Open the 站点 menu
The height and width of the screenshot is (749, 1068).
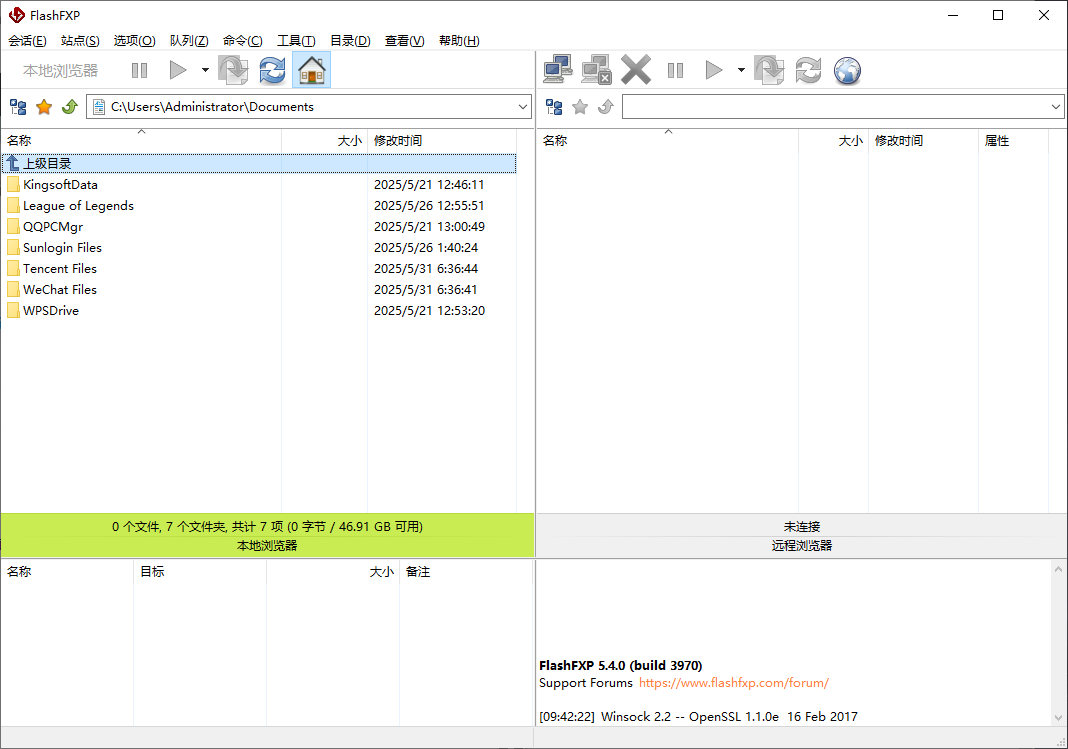pos(80,41)
